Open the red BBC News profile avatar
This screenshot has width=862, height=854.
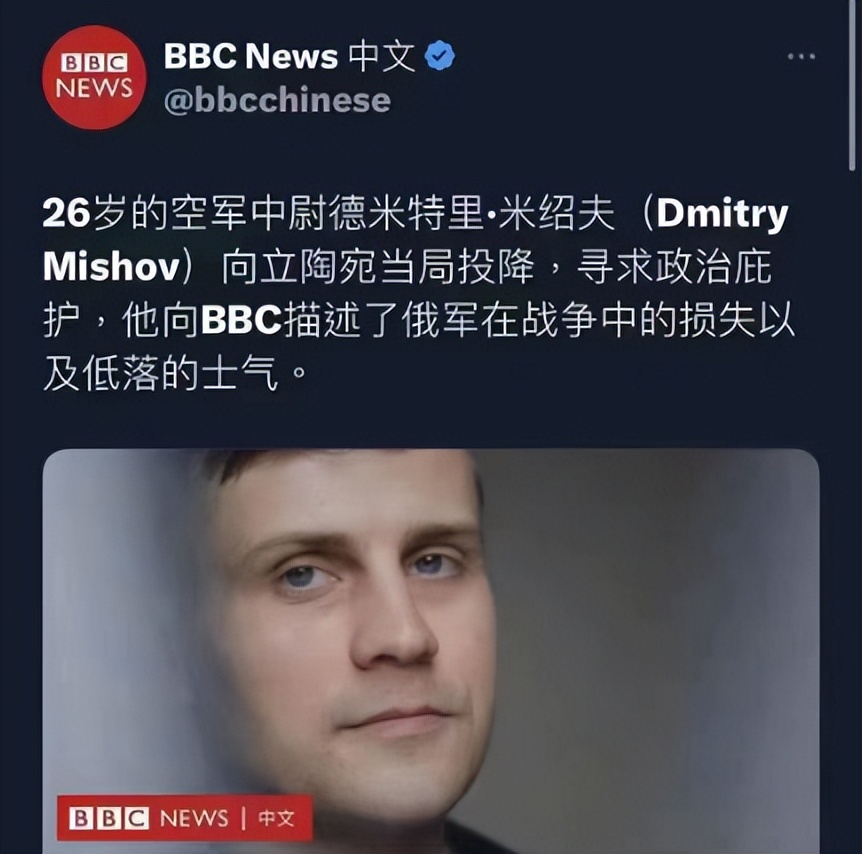(x=94, y=78)
